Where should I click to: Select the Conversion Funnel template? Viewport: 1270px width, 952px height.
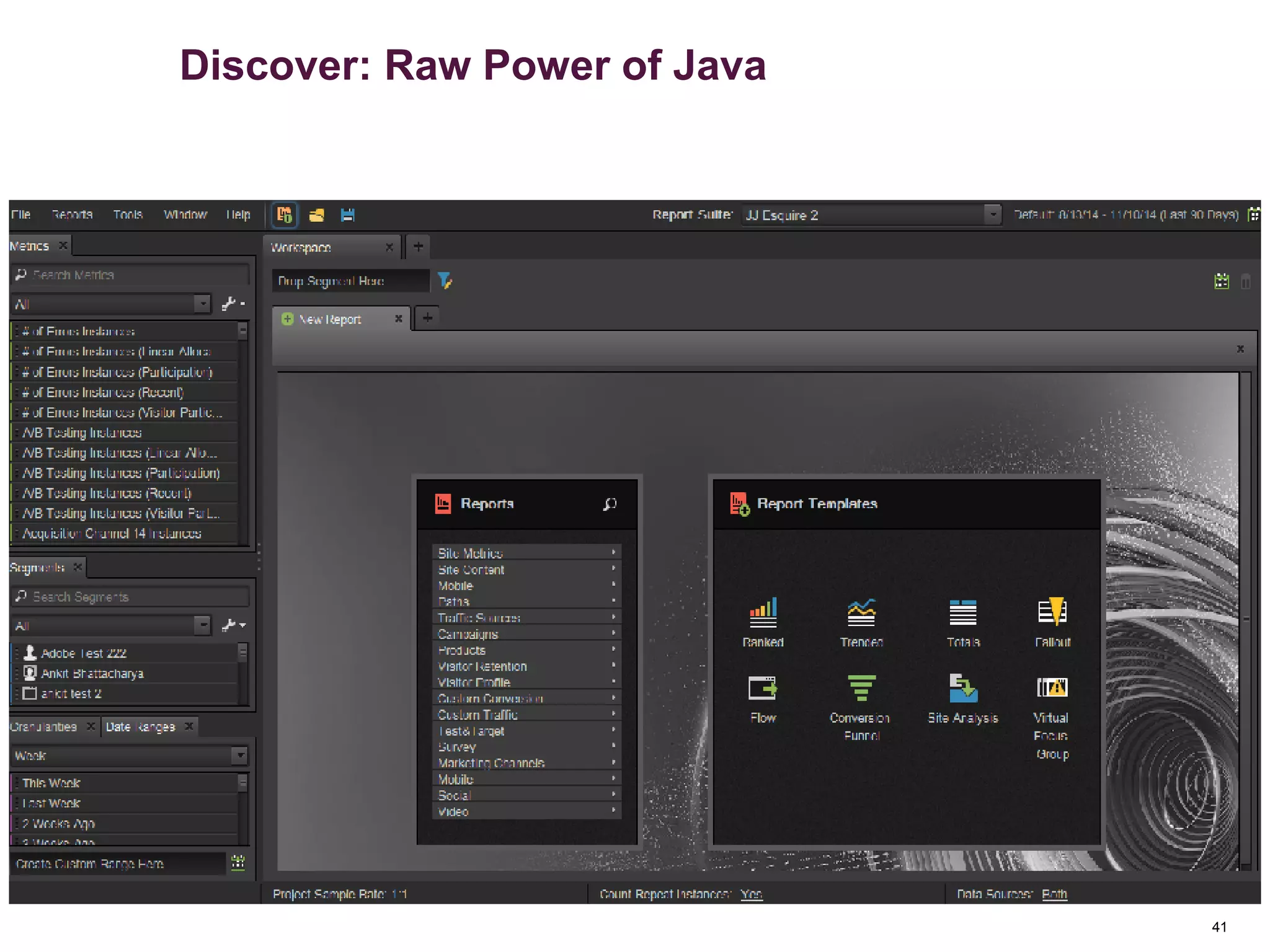tap(860, 708)
